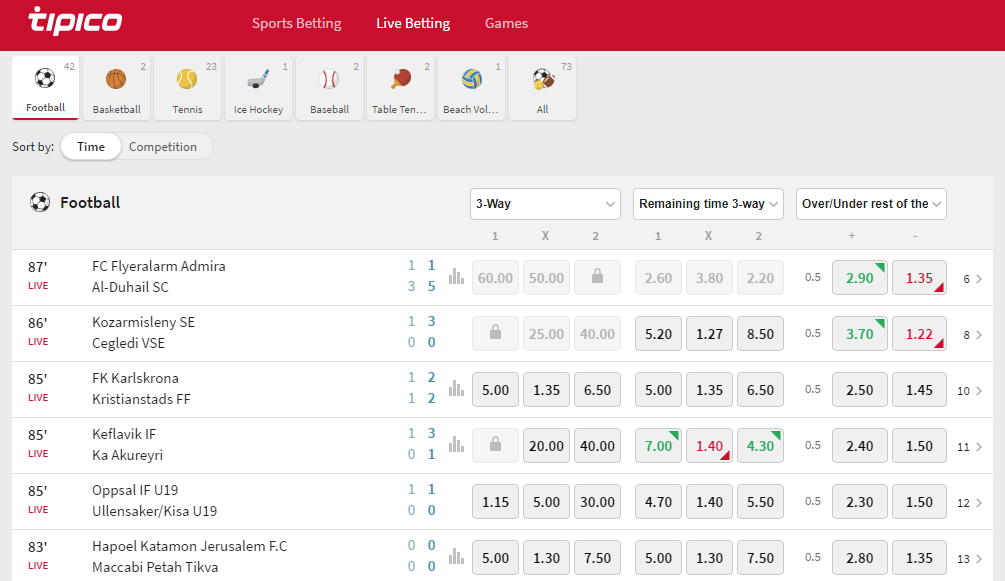Pick remaining-time odds 4.30 Keflavik match
Image resolution: width=1005 pixels, height=581 pixels.
[760, 446]
